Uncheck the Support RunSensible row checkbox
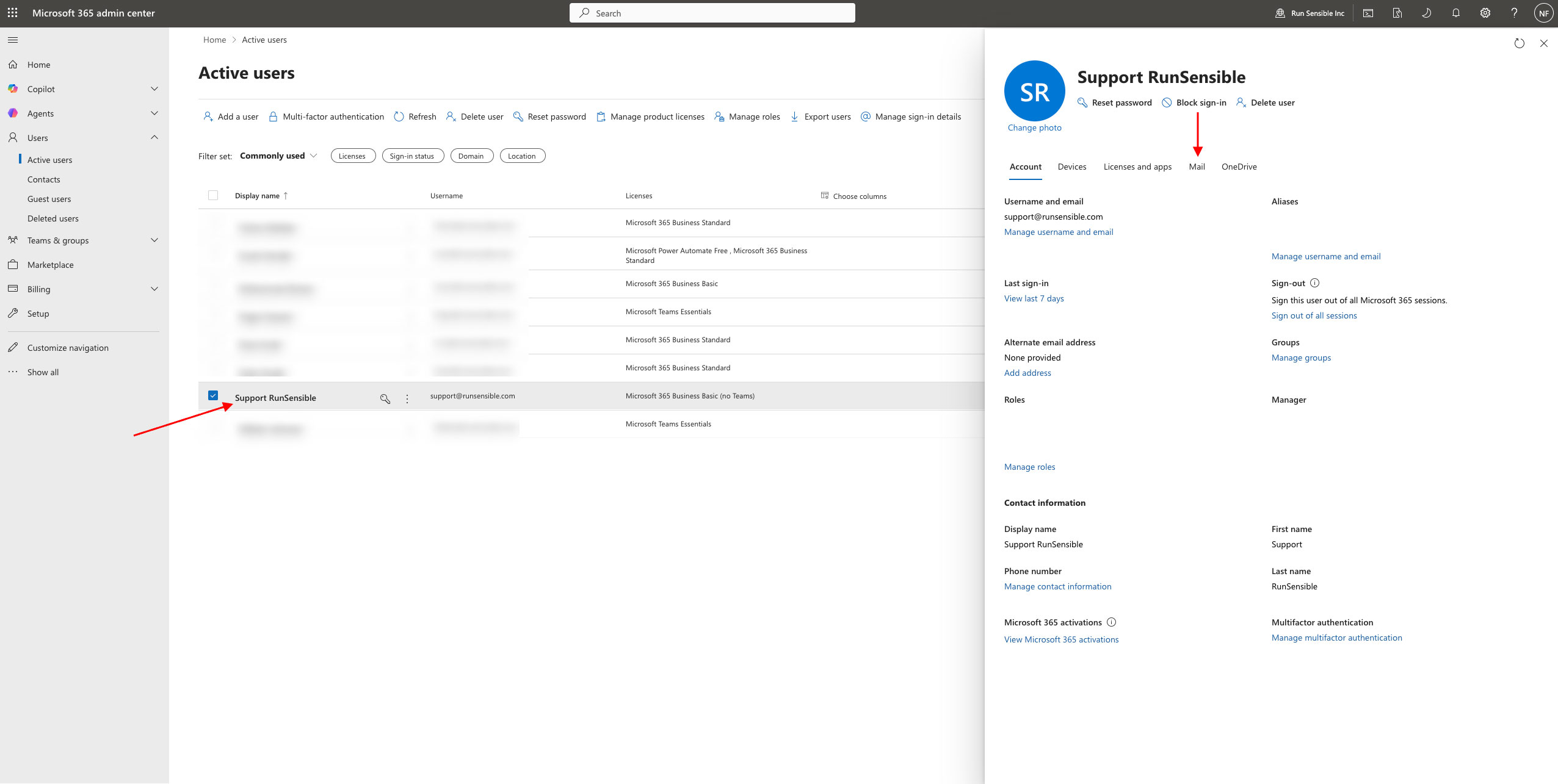The image size is (1558, 784). coord(213,395)
